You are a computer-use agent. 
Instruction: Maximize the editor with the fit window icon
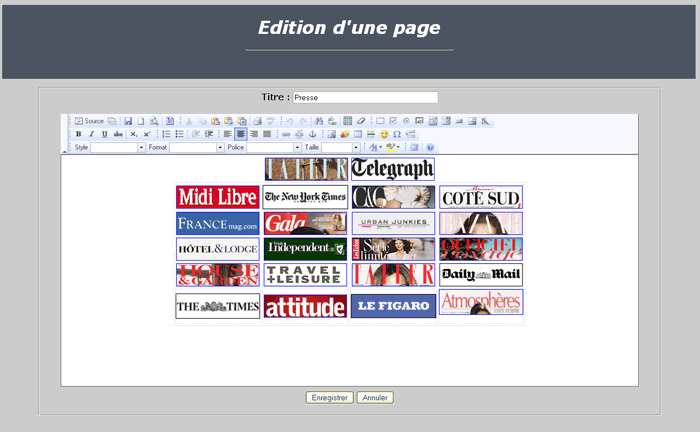(x=414, y=147)
